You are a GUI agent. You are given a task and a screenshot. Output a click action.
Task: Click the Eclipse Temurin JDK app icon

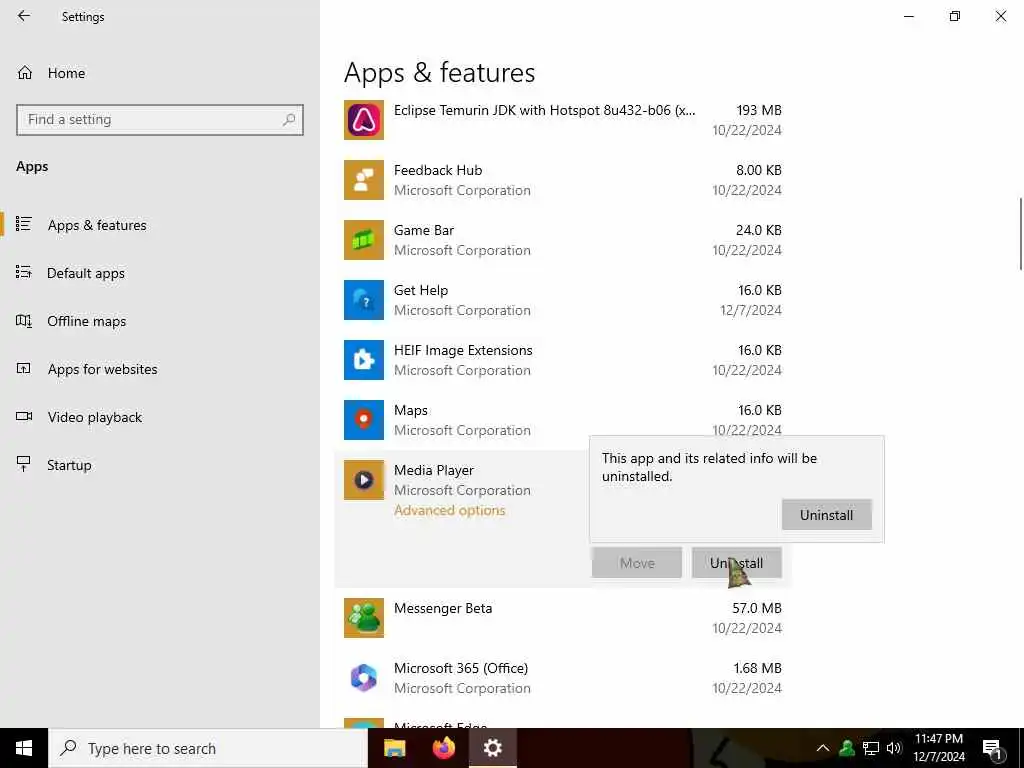364,120
